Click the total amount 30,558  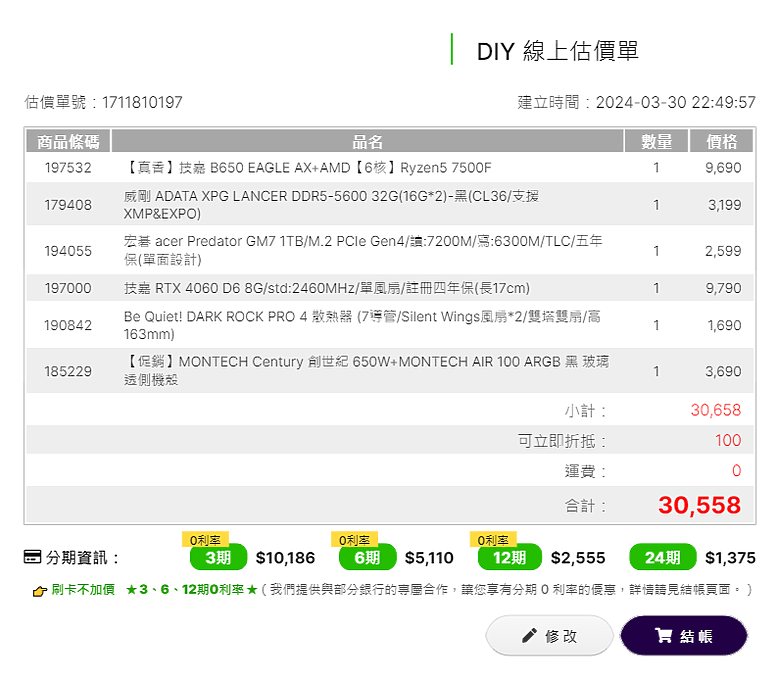(699, 505)
